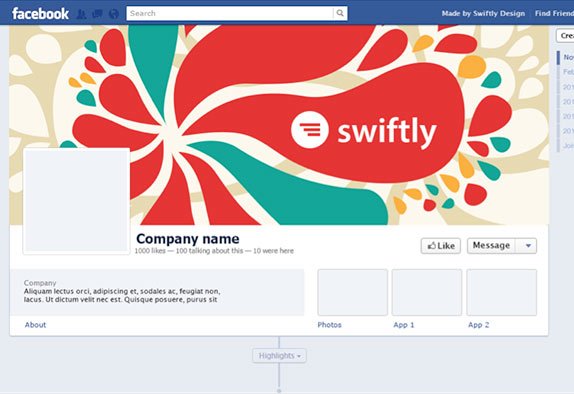Open the messages icon in header
The image size is (574, 394).
tap(97, 14)
